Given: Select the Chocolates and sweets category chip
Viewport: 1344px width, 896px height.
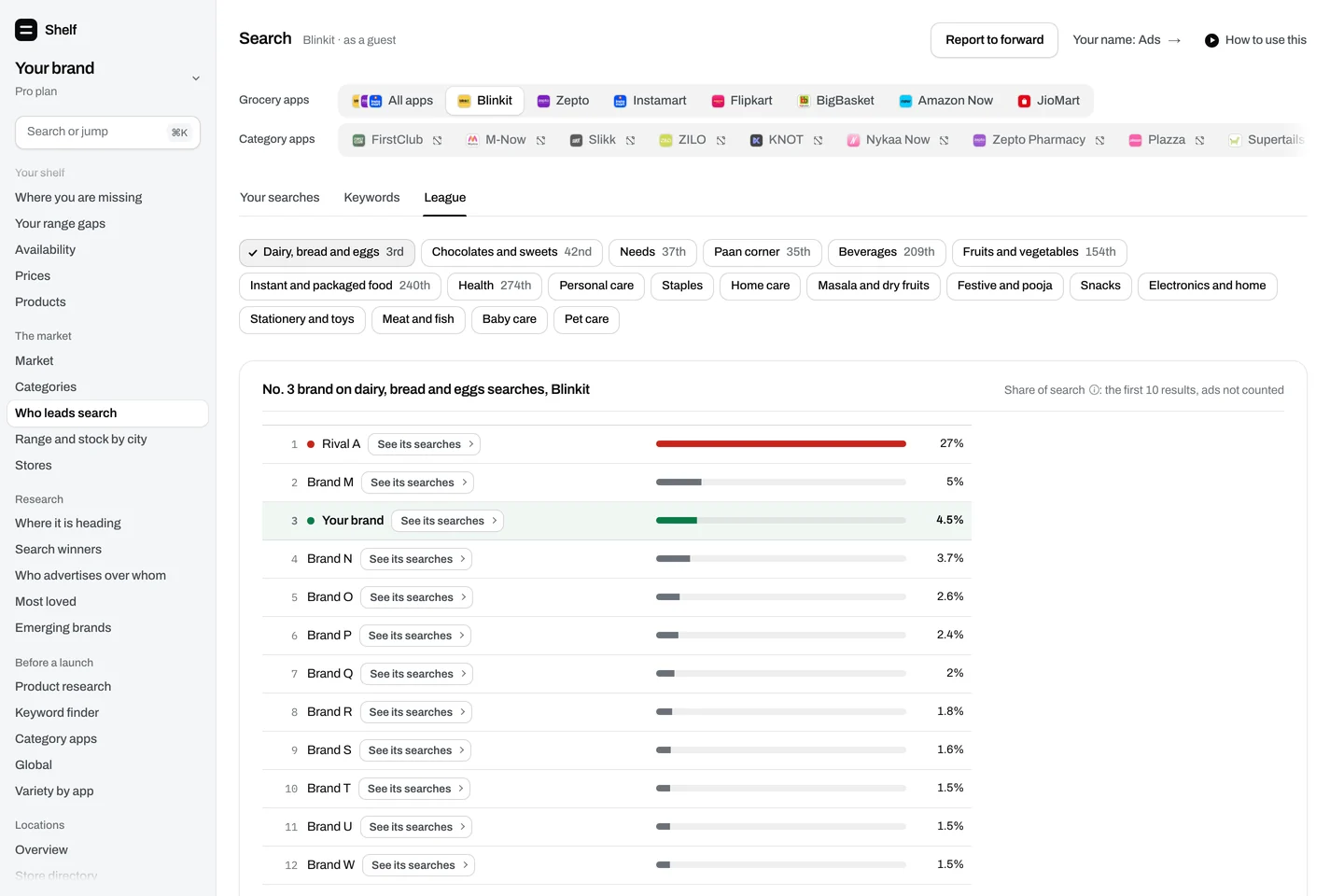Looking at the screenshot, I should coord(511,252).
